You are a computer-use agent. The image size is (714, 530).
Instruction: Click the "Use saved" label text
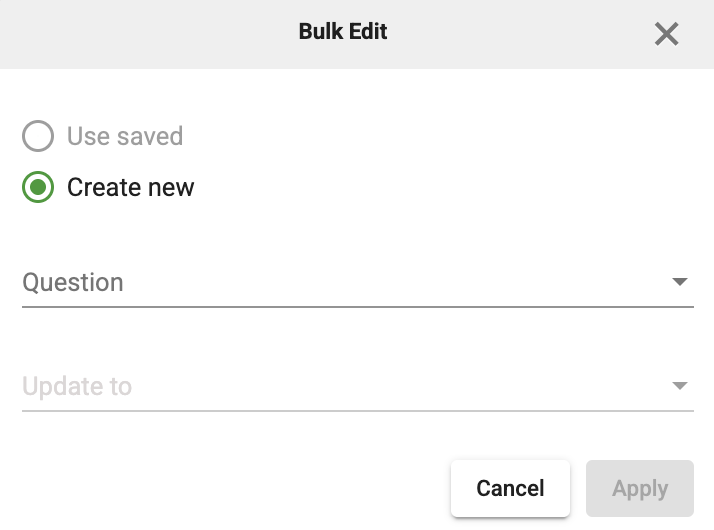click(125, 136)
